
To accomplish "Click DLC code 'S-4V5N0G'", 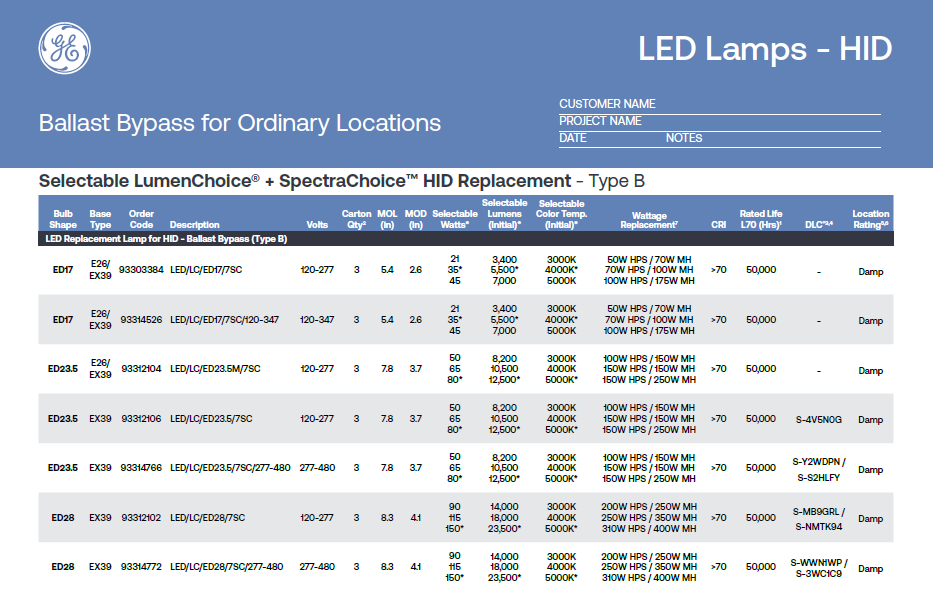I will 819,420.
